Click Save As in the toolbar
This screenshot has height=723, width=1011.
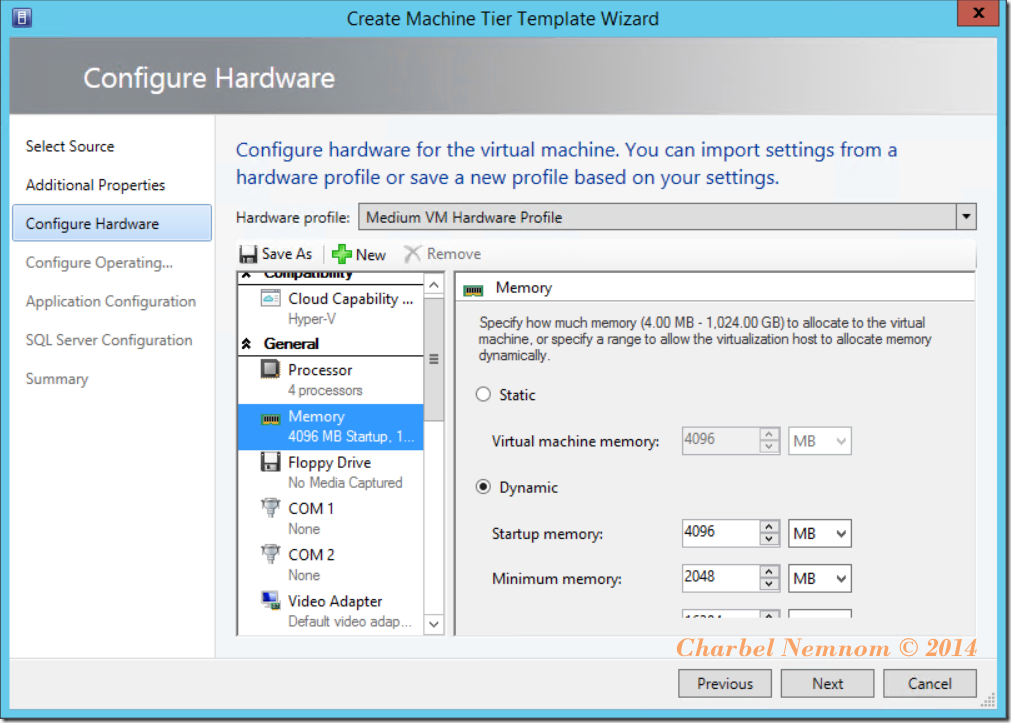point(276,254)
